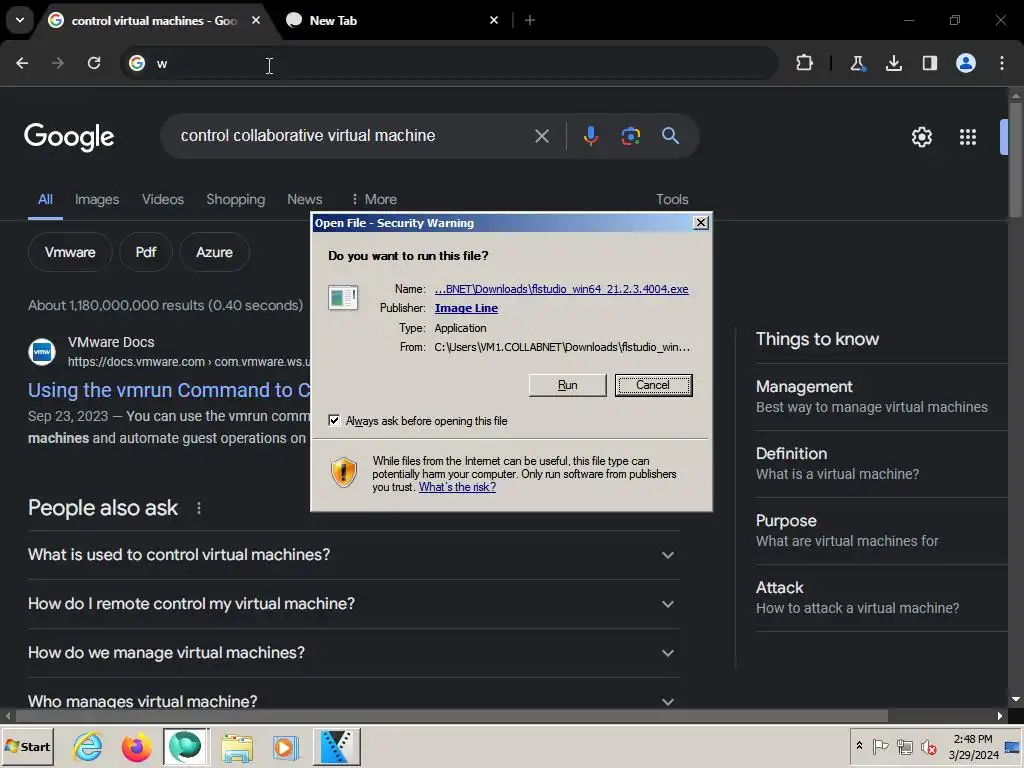Click the horizontal scrollbar thumb
Screen dimensions: 1024x768
point(451,716)
